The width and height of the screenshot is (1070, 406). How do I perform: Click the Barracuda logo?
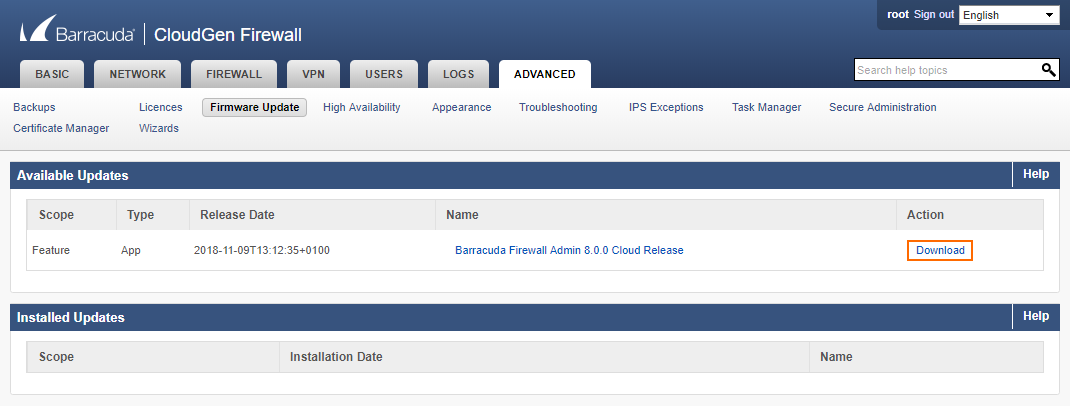tap(77, 31)
